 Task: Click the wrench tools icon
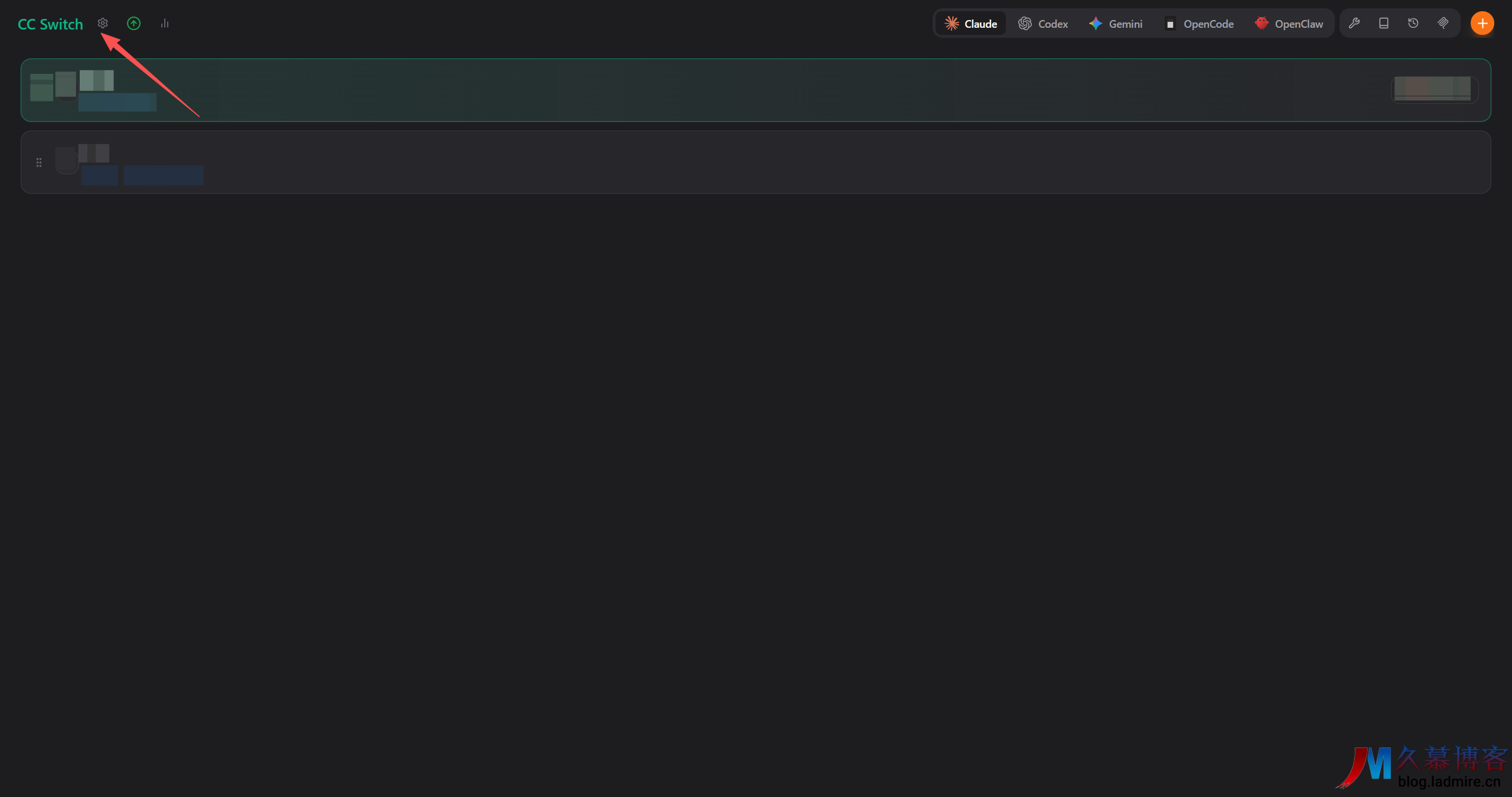pos(1354,24)
